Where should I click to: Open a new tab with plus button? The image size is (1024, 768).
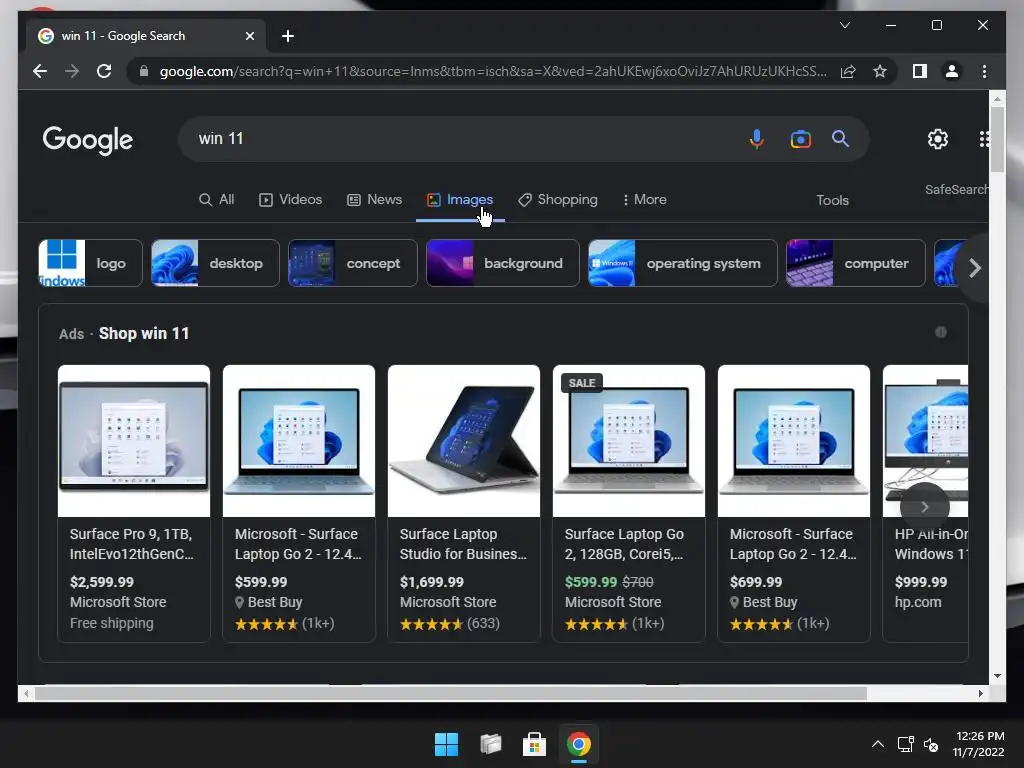(288, 36)
